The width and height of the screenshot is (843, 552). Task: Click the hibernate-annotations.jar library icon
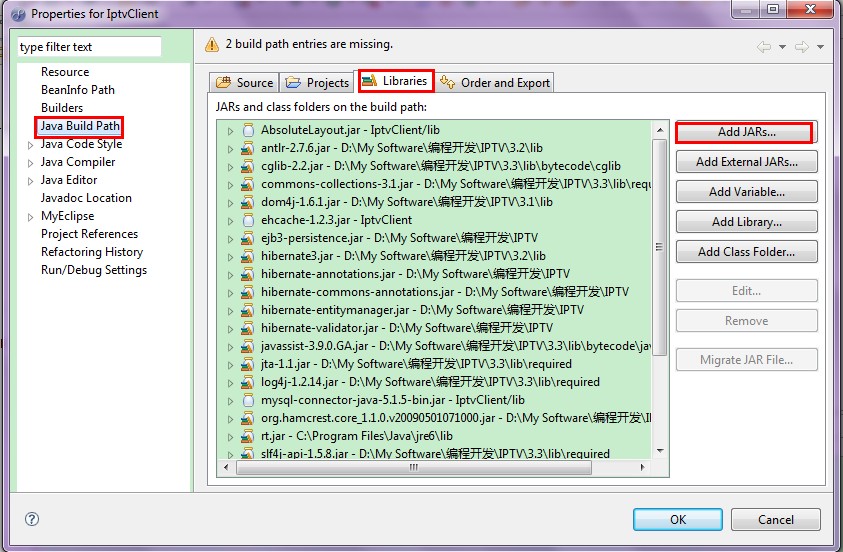pyautogui.click(x=248, y=274)
